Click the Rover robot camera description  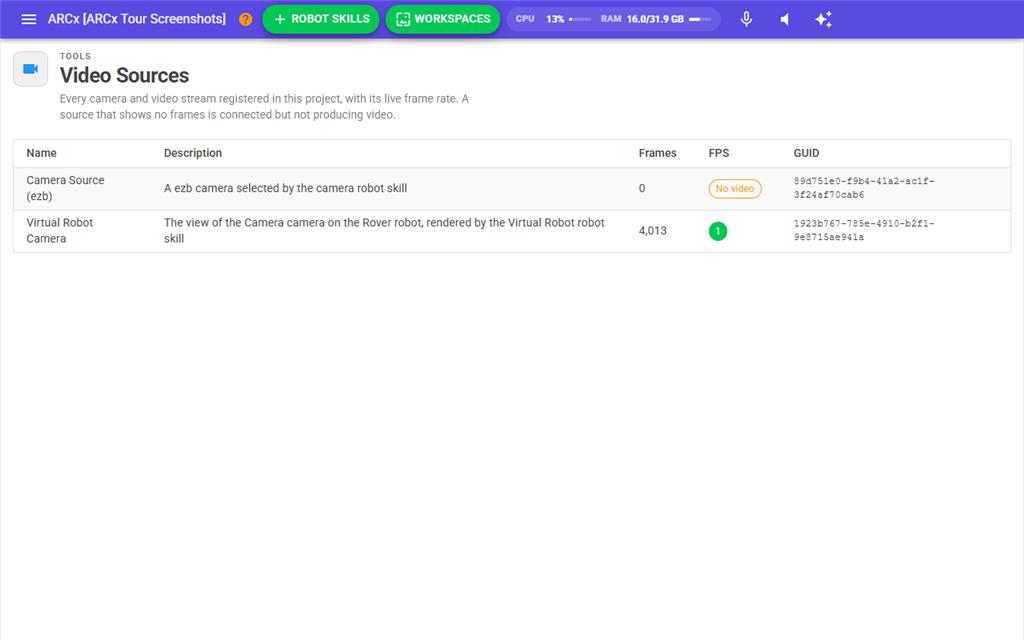[x=384, y=231]
